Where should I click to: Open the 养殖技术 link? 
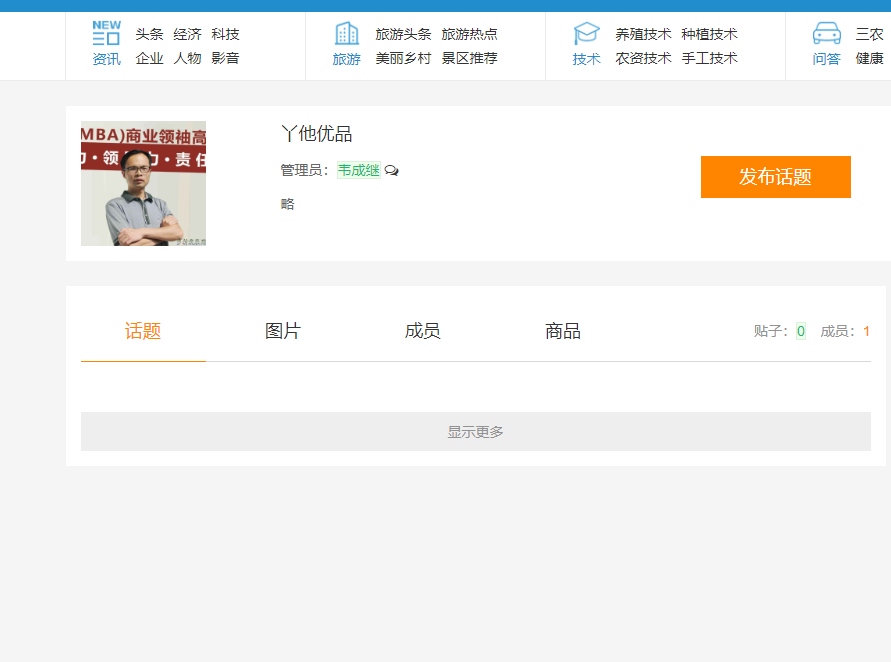coord(643,34)
